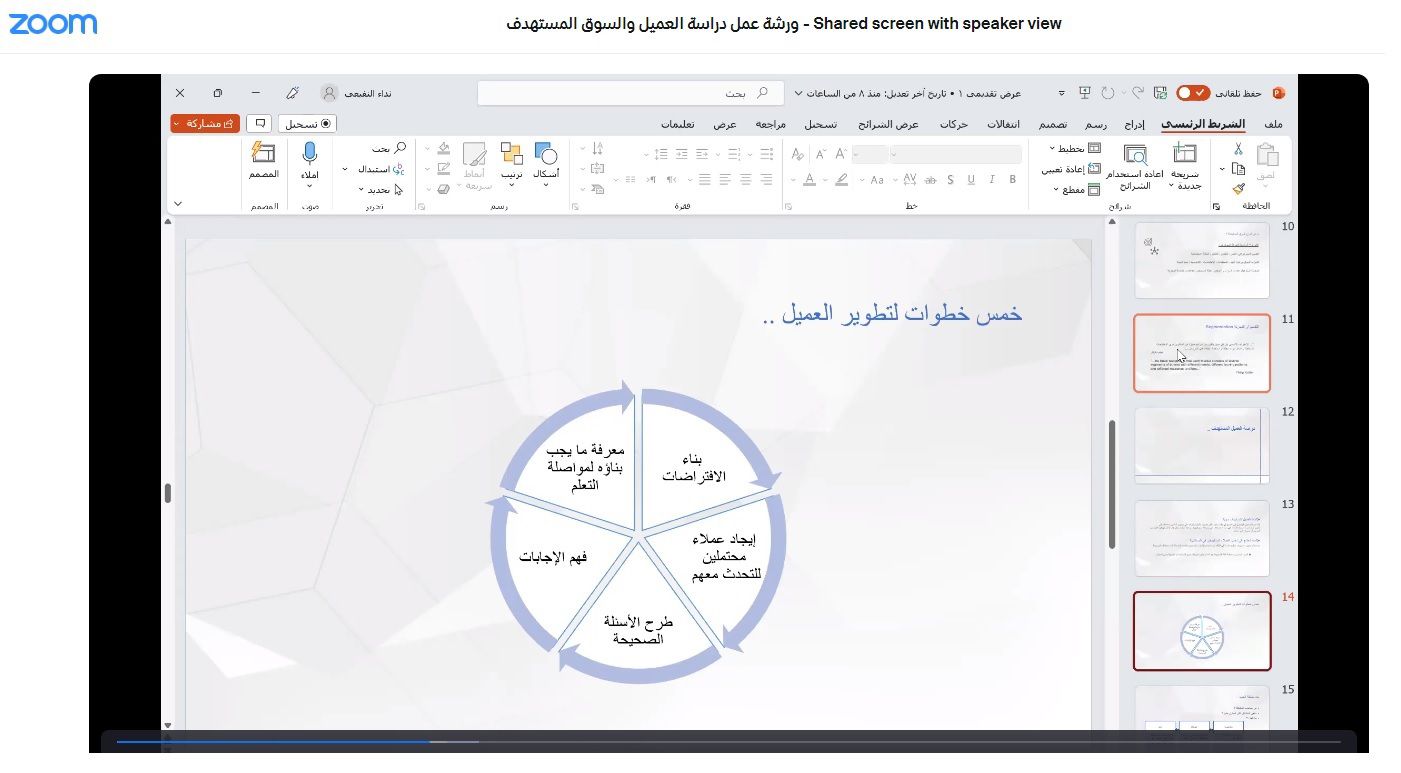The height and width of the screenshot is (773, 1401).
Task: Toggle Underline text formatting
Action: click(970, 180)
